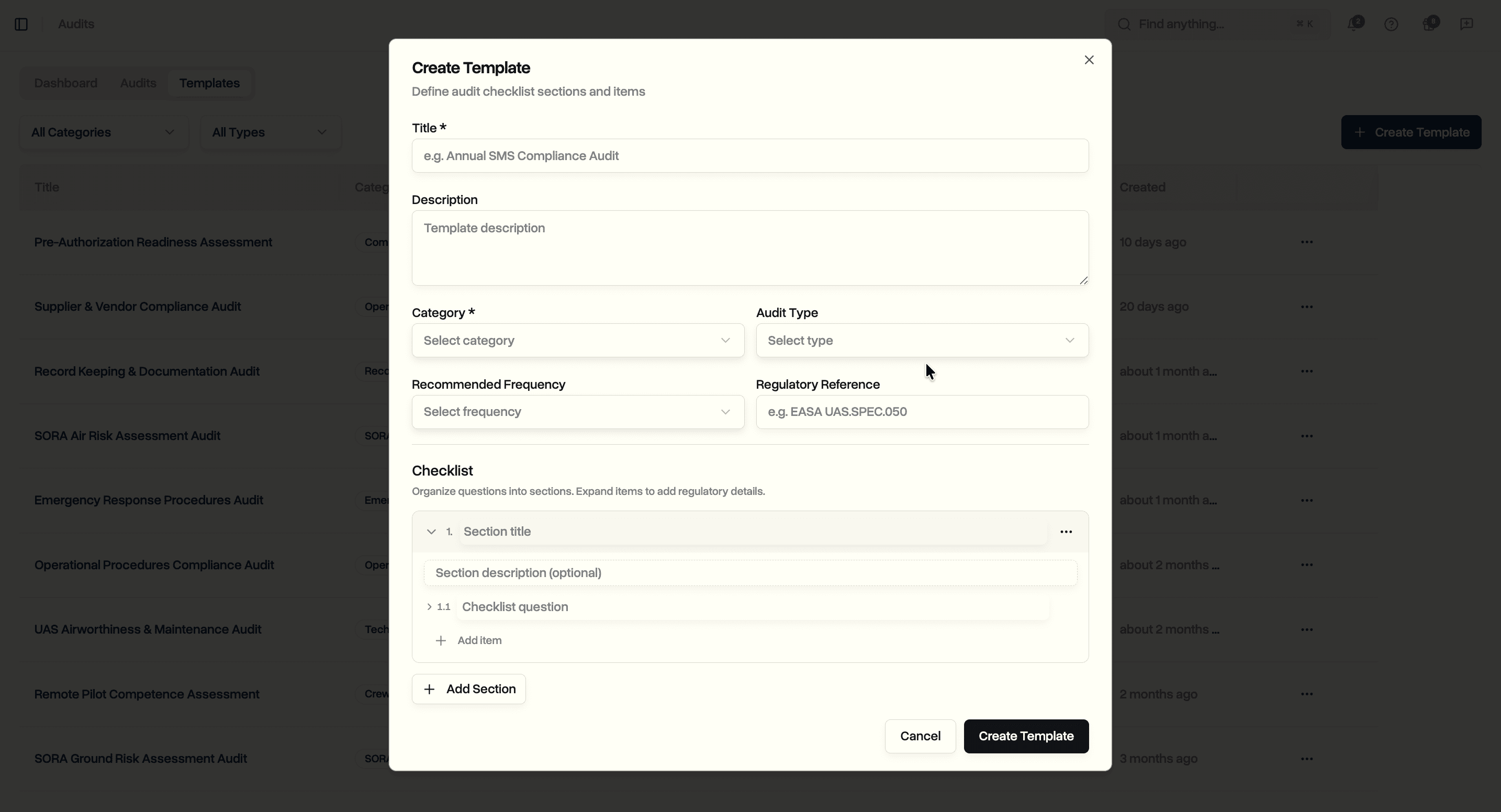Open the feedback message icon

click(x=1467, y=24)
